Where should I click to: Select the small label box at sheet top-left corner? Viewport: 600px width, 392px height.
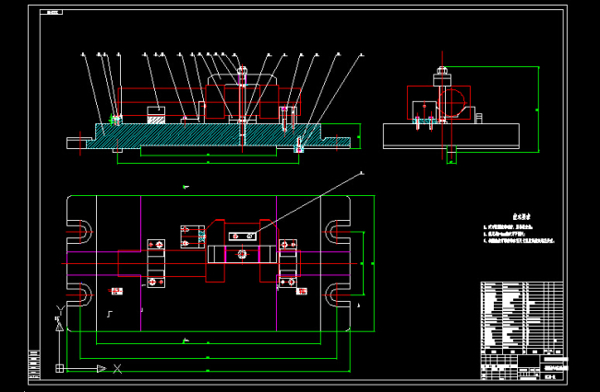pos(51,12)
